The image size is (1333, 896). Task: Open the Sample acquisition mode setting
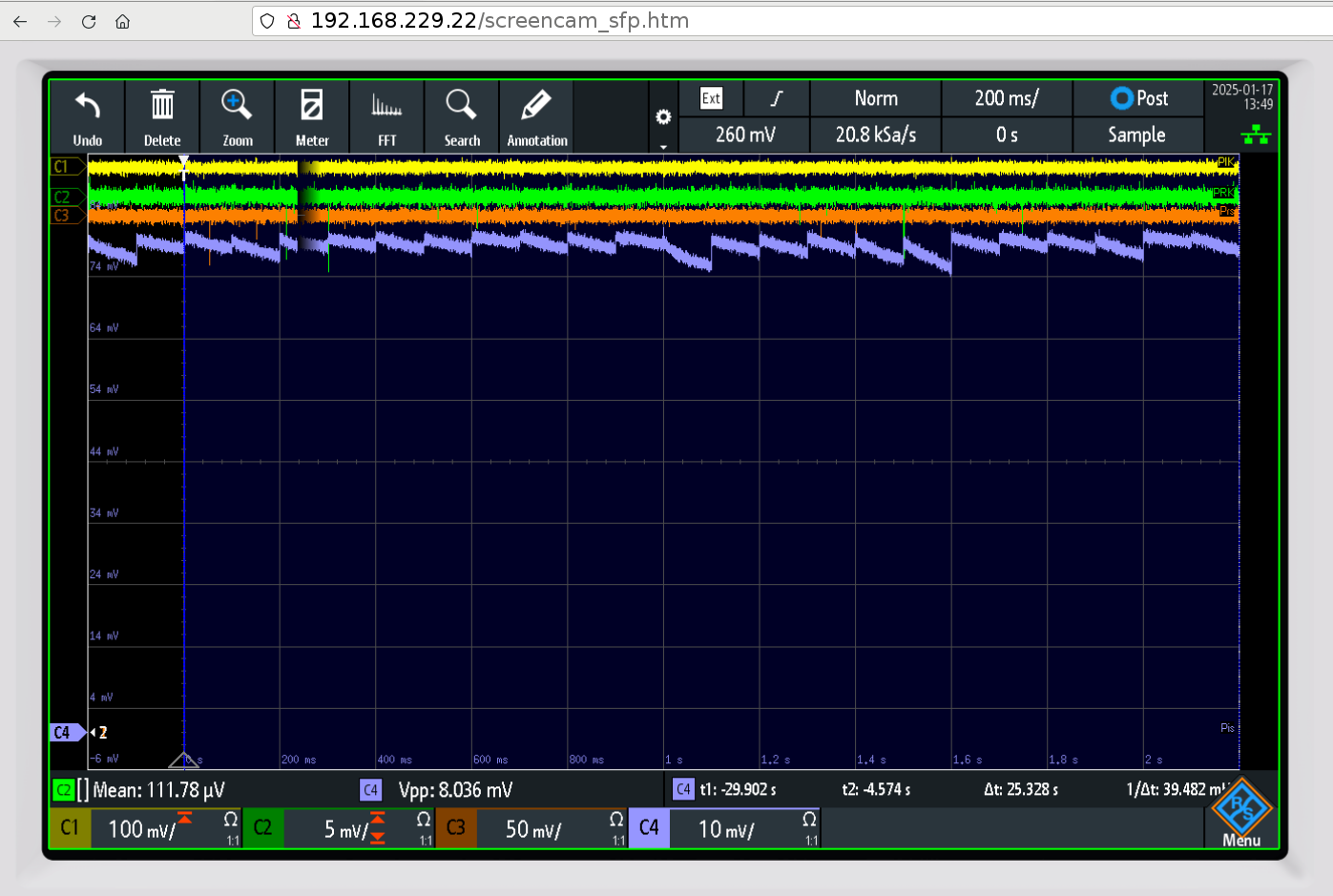[x=1136, y=135]
